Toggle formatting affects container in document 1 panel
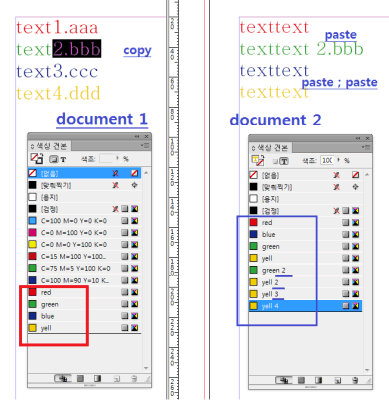389x400 pixels. 54,159
